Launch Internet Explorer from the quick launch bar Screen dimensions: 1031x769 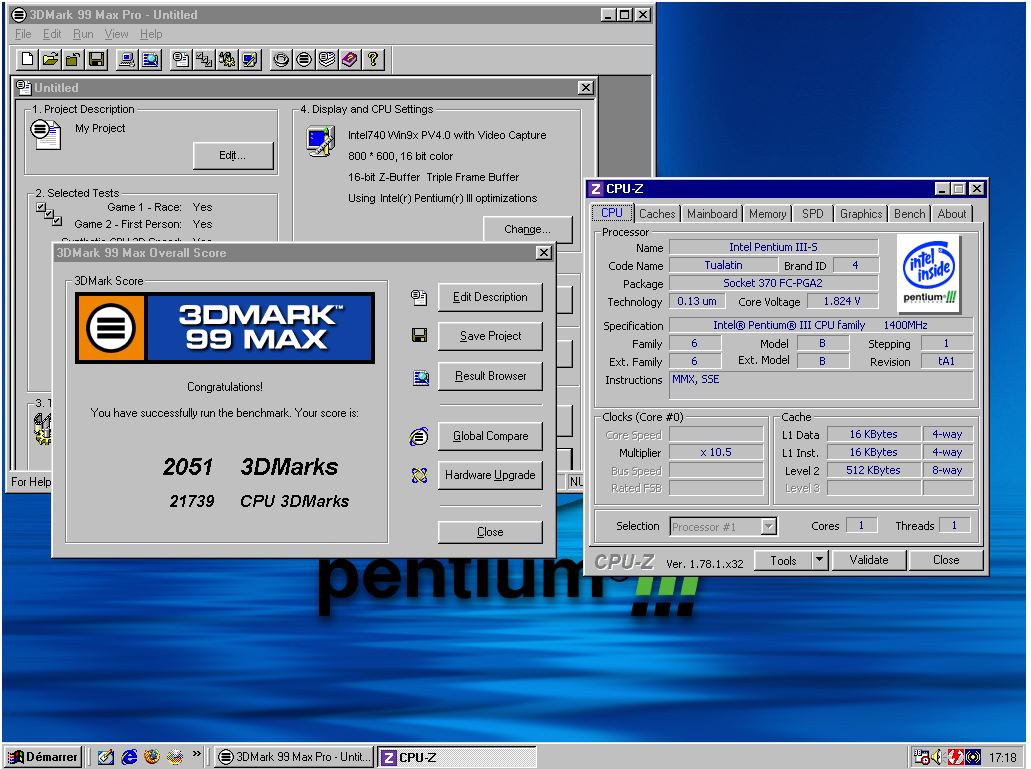pos(129,757)
